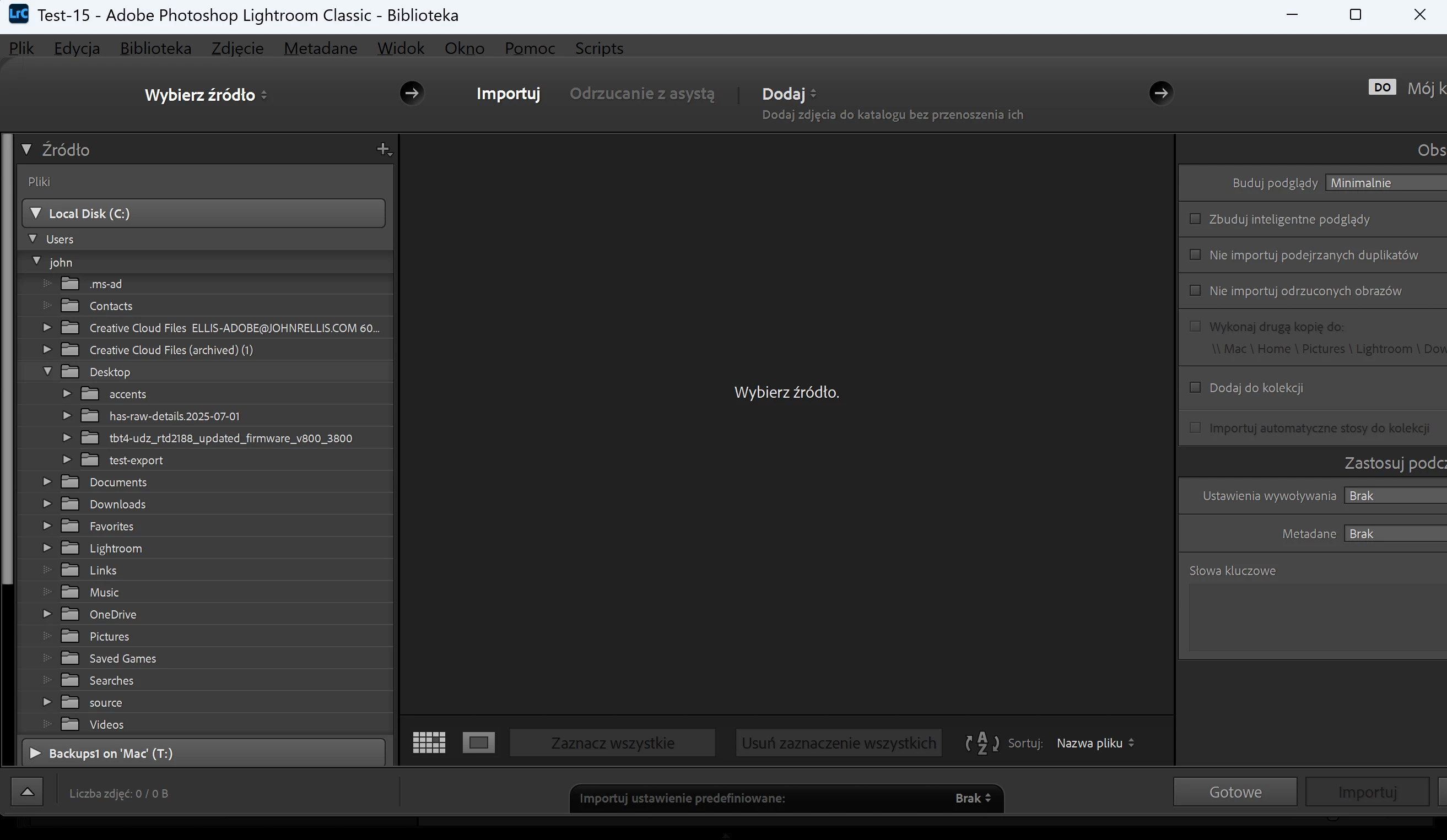Open the Biblioteka menu

[x=155, y=48]
